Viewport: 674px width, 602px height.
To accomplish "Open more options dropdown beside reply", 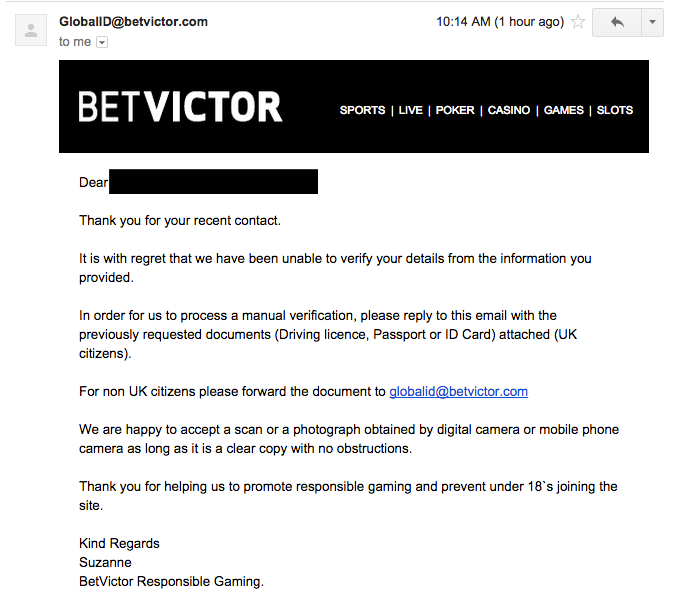I will (x=652, y=22).
